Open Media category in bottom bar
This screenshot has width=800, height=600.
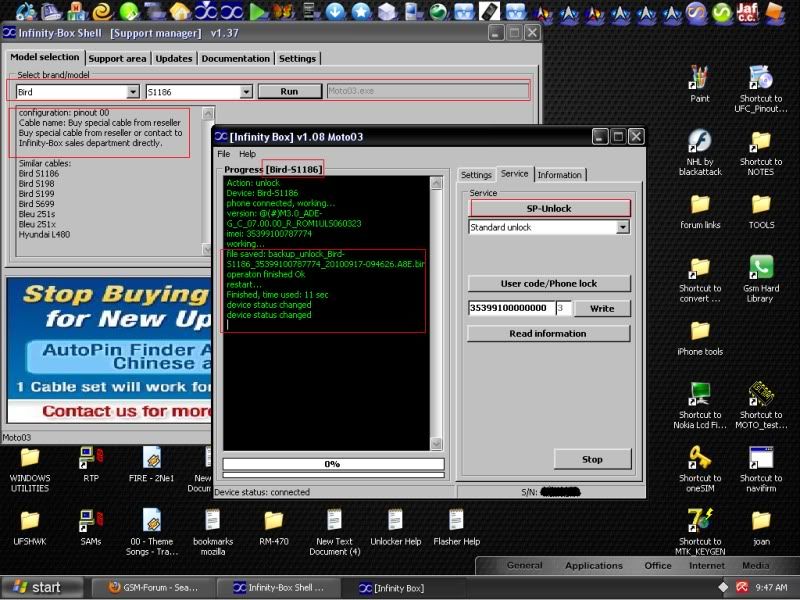[756, 565]
